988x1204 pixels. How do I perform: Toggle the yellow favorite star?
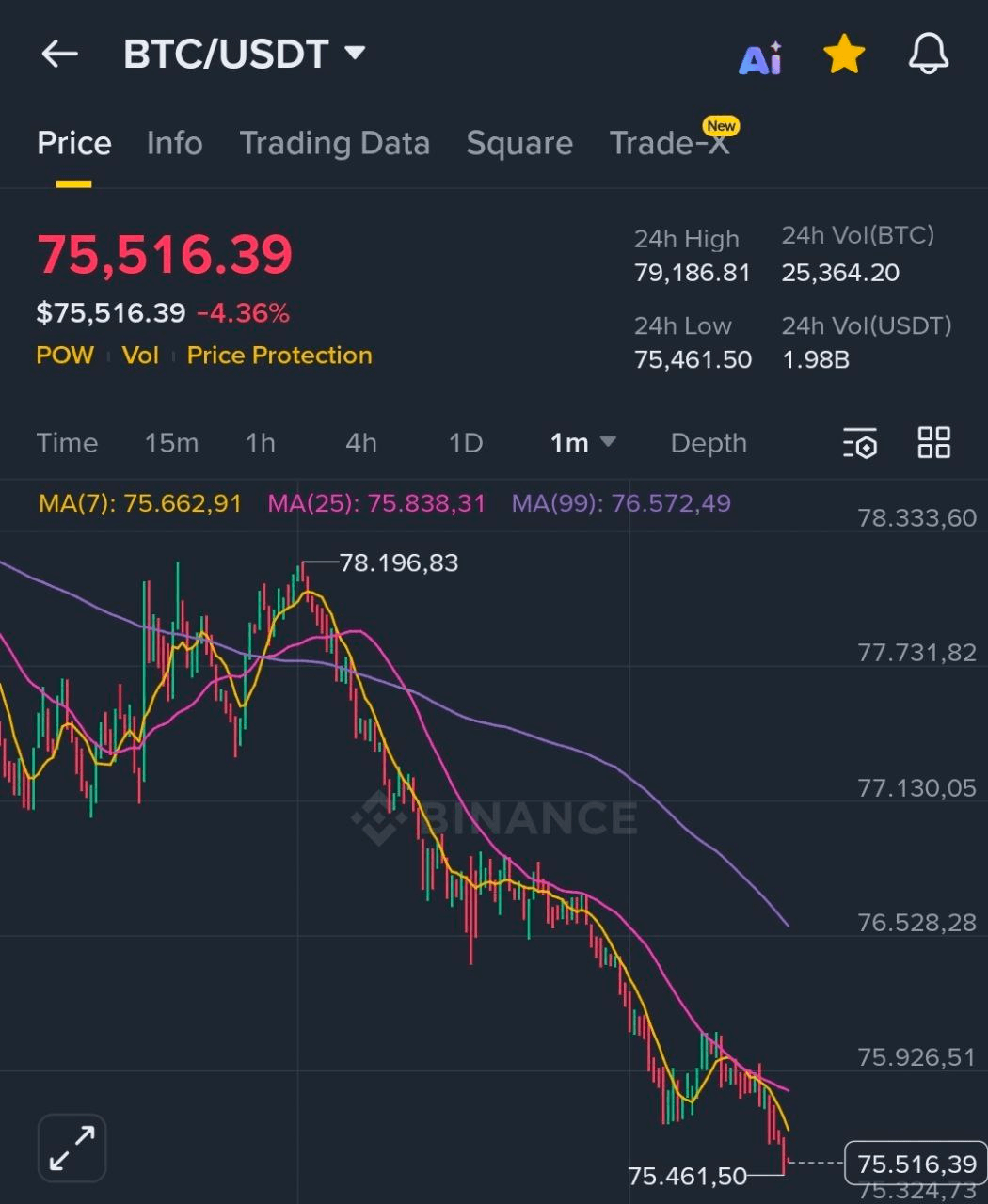[x=843, y=55]
